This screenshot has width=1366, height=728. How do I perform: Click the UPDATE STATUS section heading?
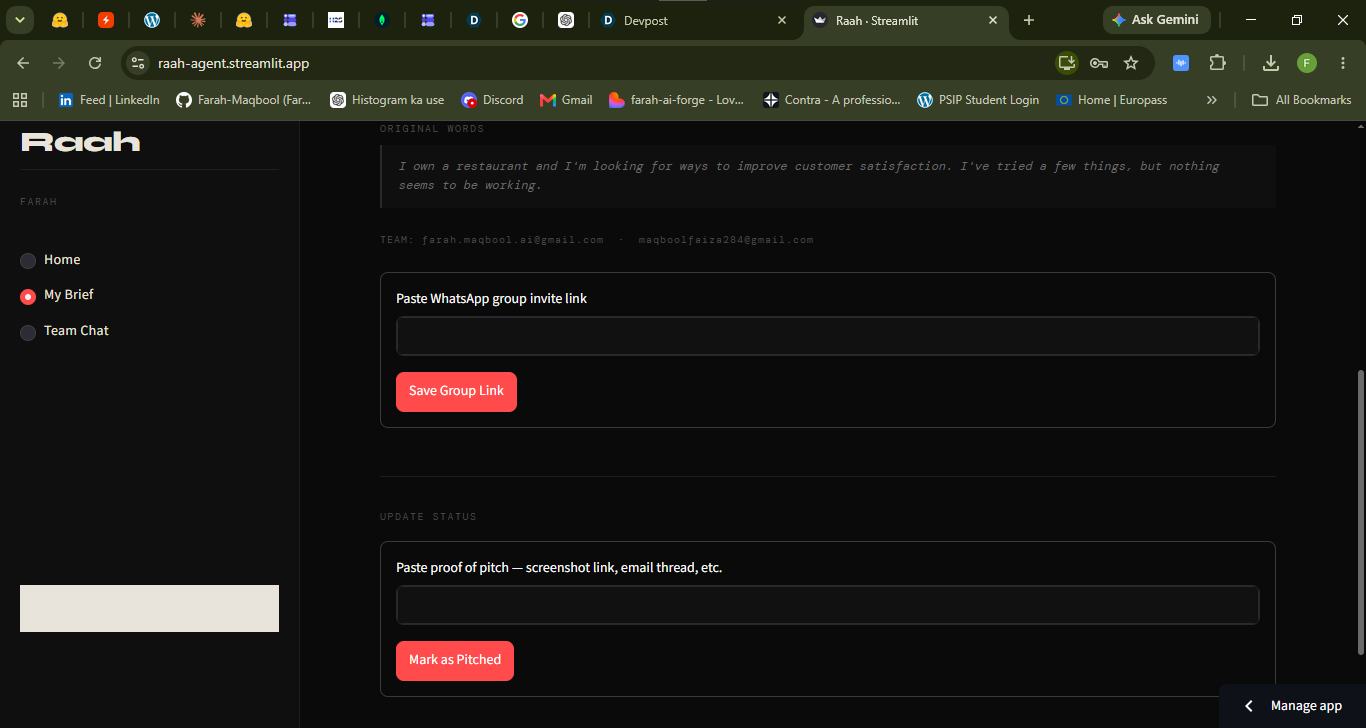click(x=428, y=517)
